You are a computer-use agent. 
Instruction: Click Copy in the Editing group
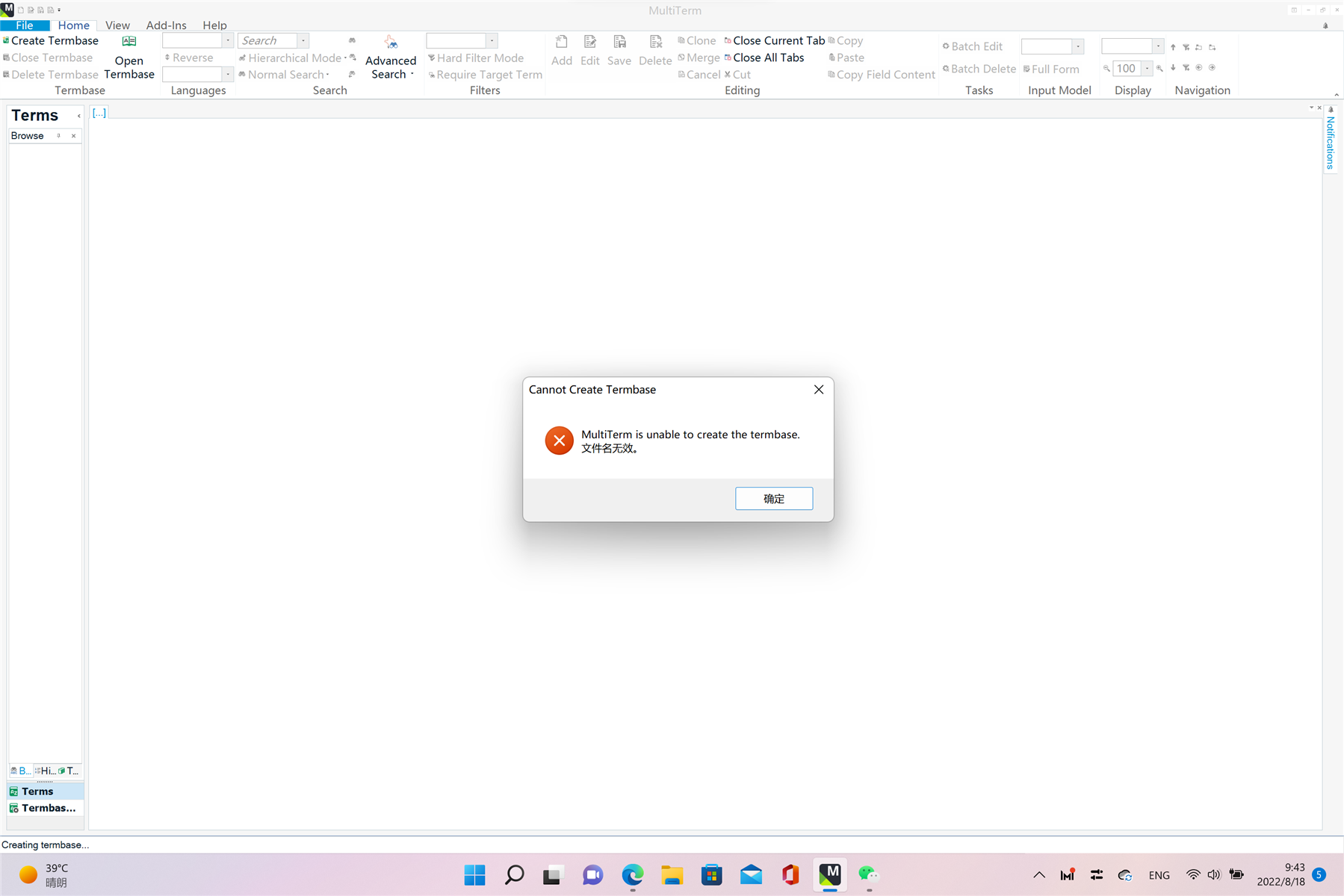[x=846, y=40]
